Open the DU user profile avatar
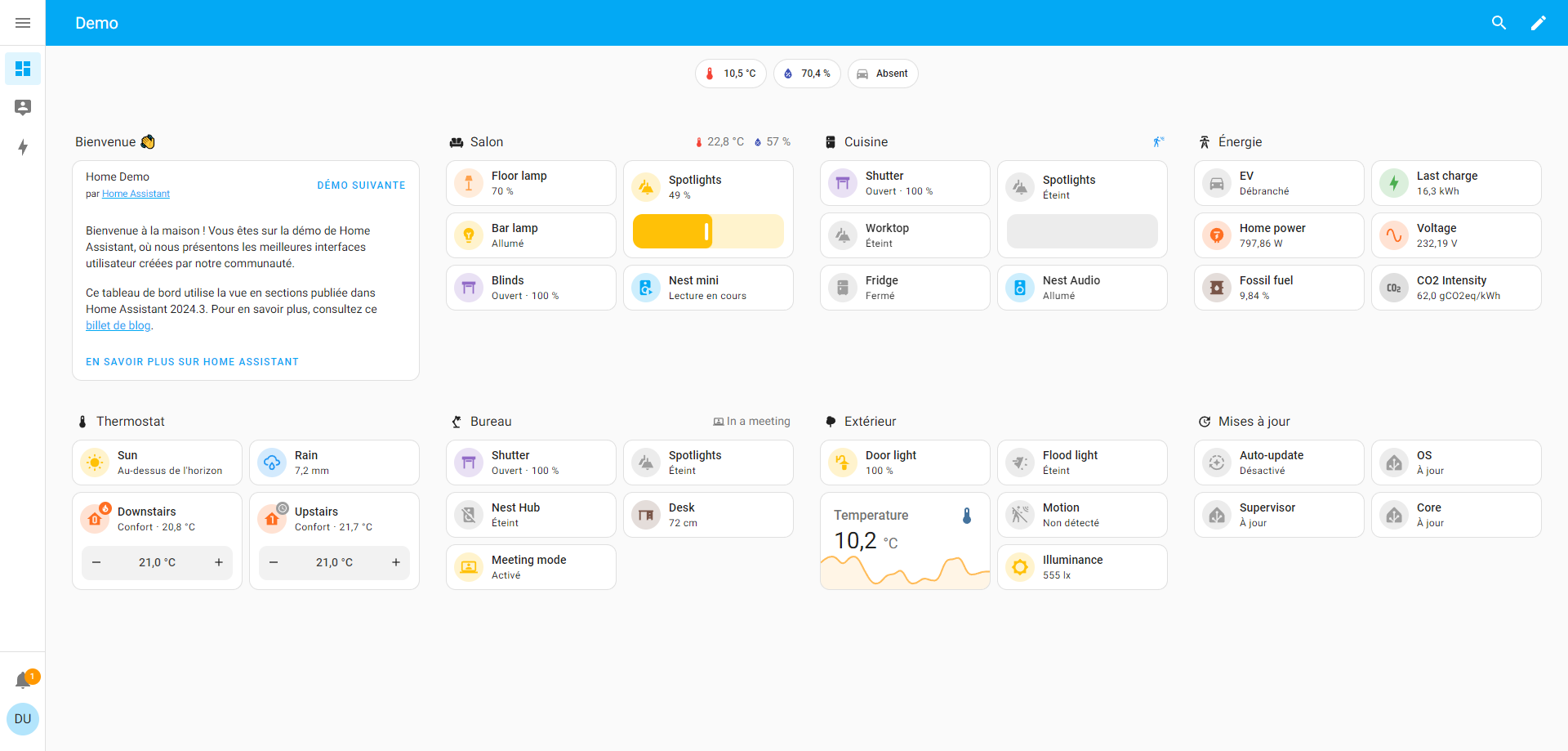Image resolution: width=1568 pixels, height=751 pixels. point(23,719)
